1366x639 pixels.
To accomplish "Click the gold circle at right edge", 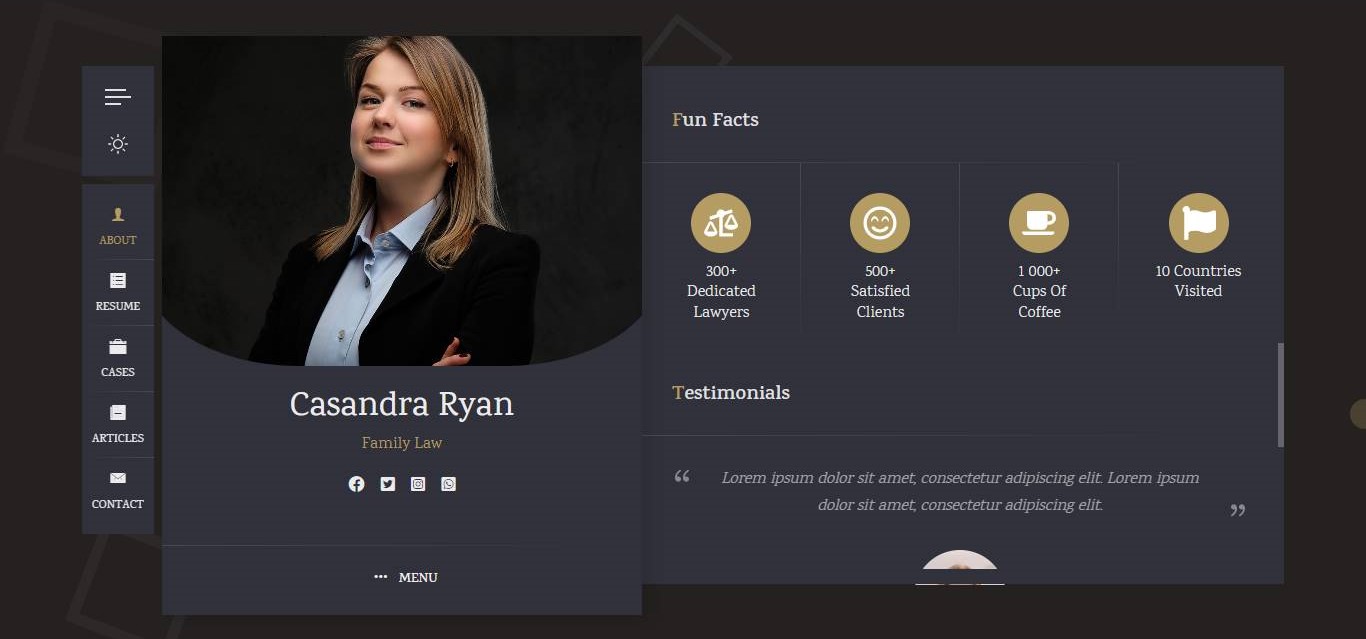I will [1358, 414].
